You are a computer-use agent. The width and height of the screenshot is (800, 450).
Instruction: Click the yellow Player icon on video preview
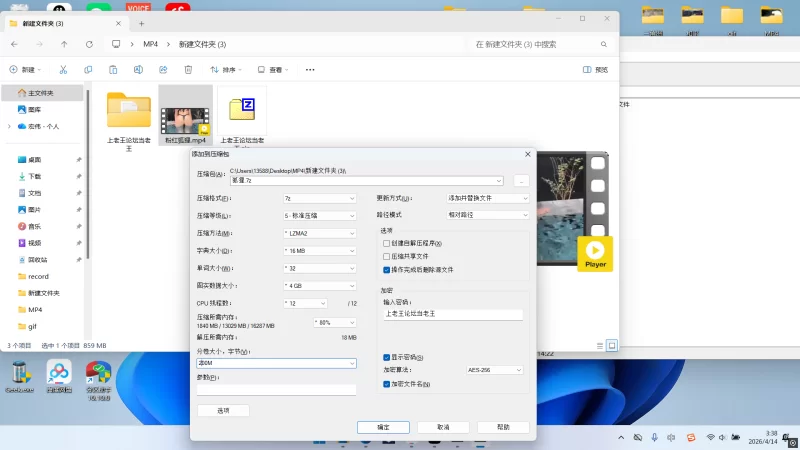[595, 253]
